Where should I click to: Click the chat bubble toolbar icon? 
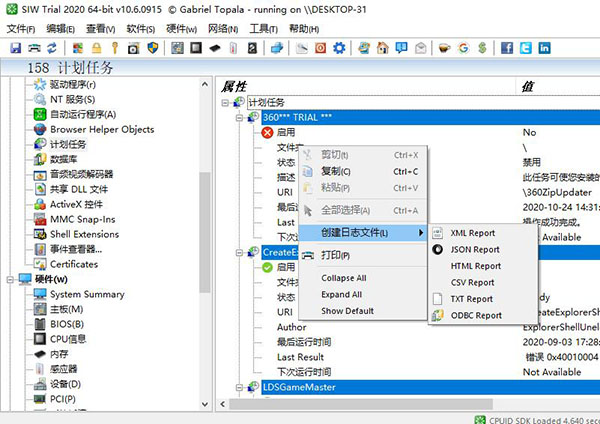pyautogui.click(x=401, y=48)
